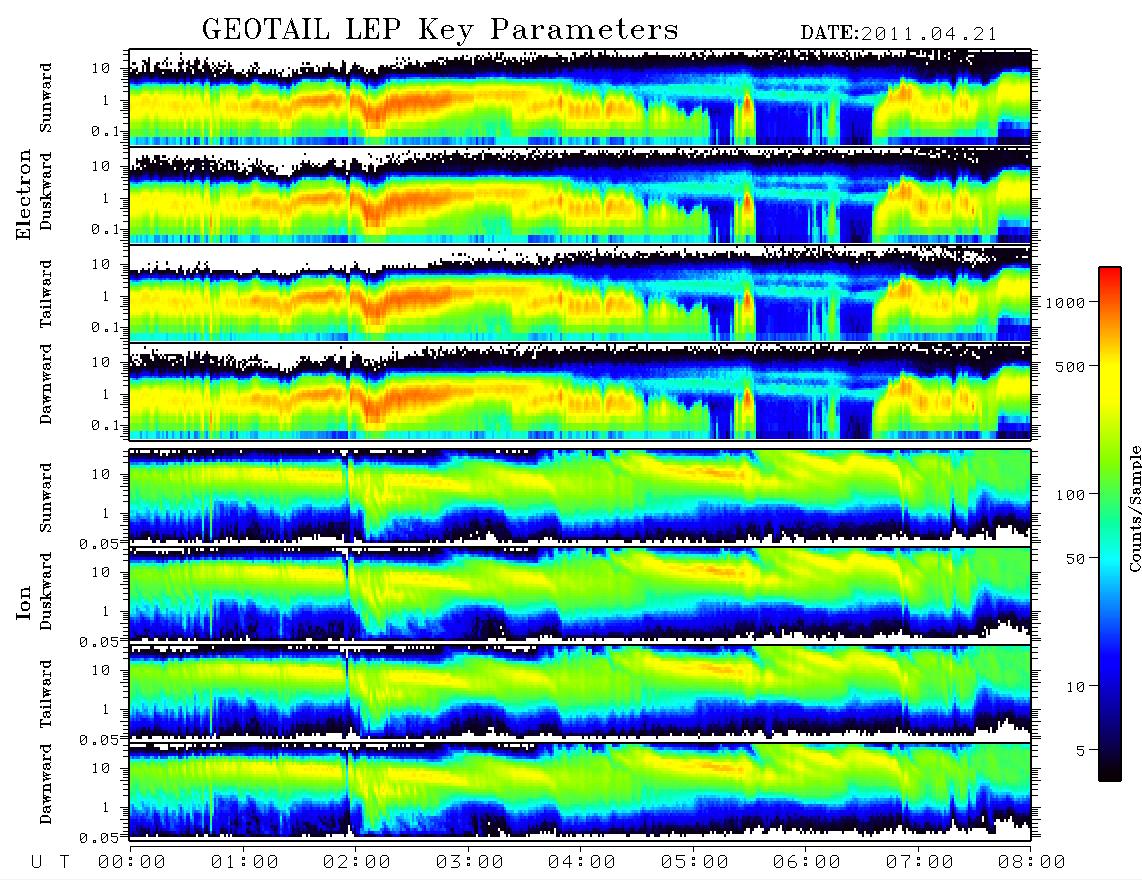Image resolution: width=1142 pixels, height=880 pixels.
Task: Click inside the Ion Tailward spectrogram panel
Action: [x=580, y=693]
